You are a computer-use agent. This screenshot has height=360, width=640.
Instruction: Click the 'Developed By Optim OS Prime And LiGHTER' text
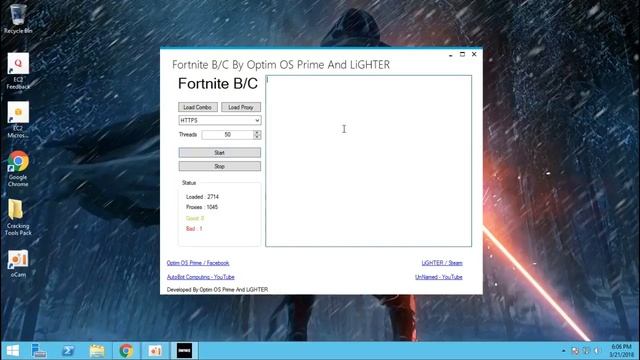pos(218,289)
